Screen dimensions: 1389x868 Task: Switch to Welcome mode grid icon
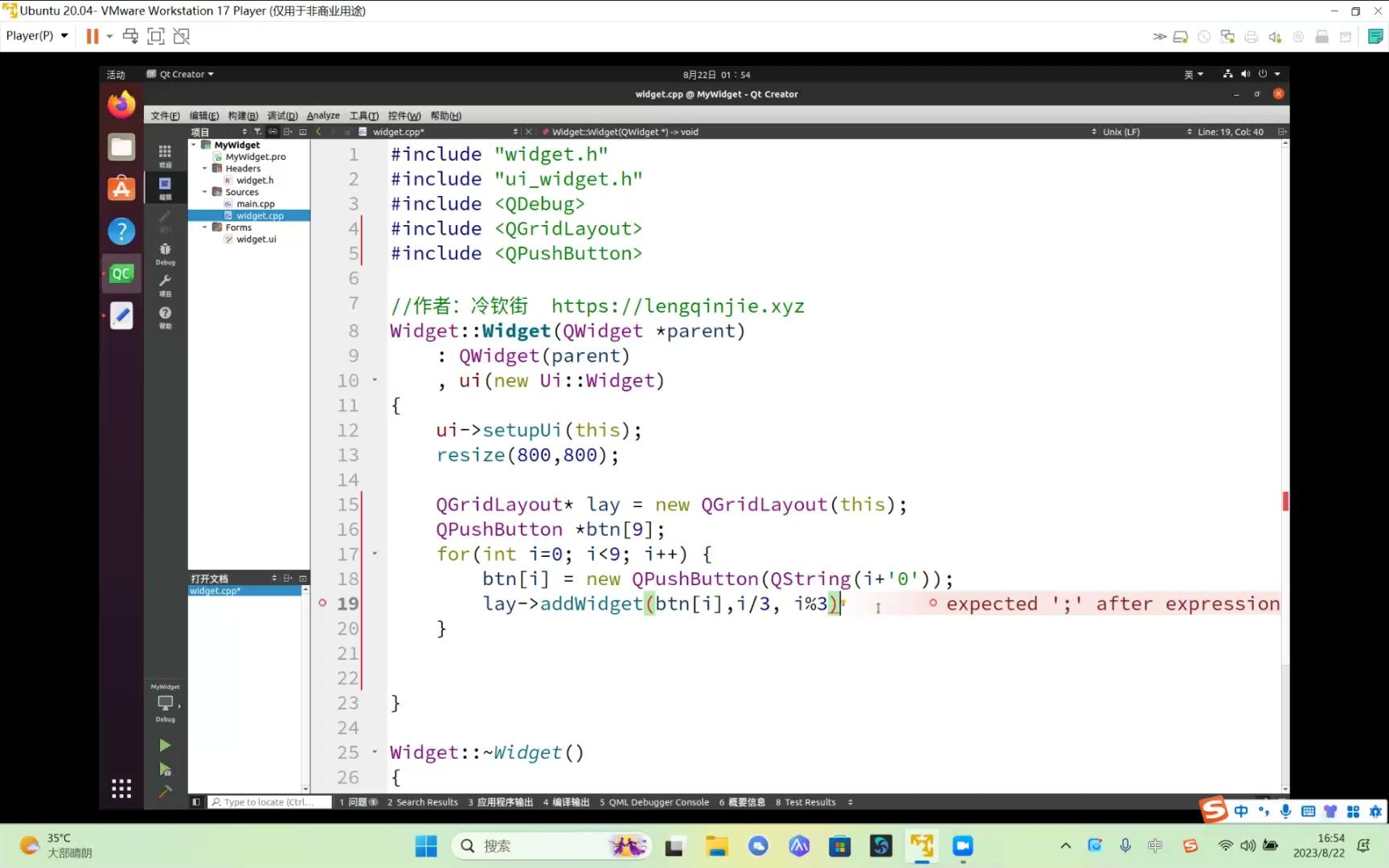point(165,154)
